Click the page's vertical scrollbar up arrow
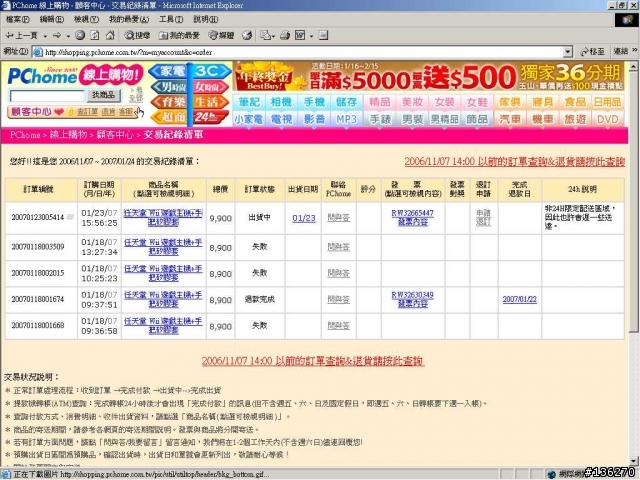The image size is (640, 480). (633, 66)
